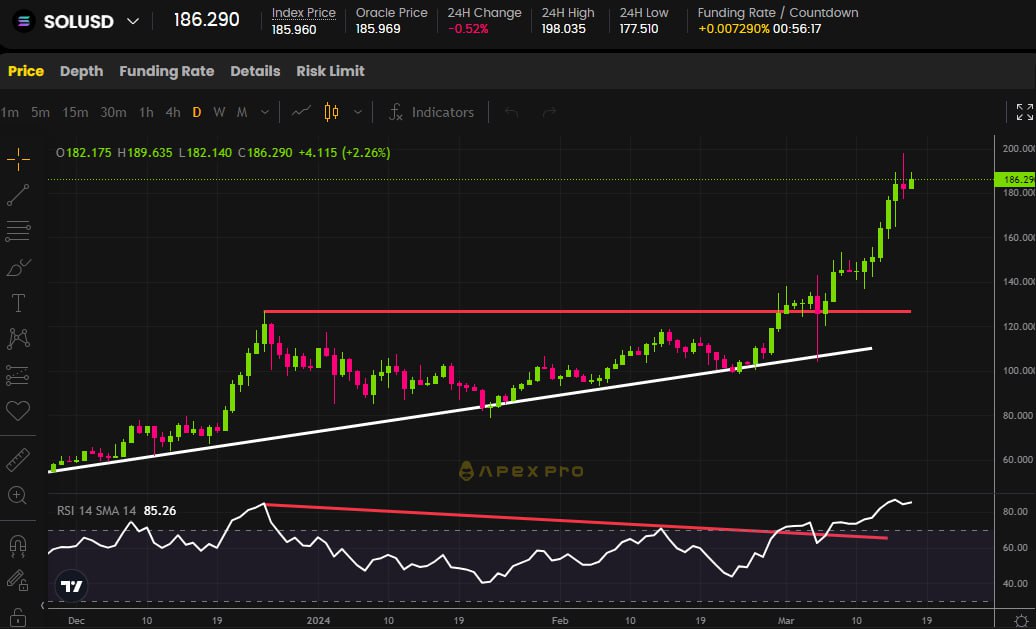Click the 24H High value 198.035
1036x629 pixels.
[564, 29]
